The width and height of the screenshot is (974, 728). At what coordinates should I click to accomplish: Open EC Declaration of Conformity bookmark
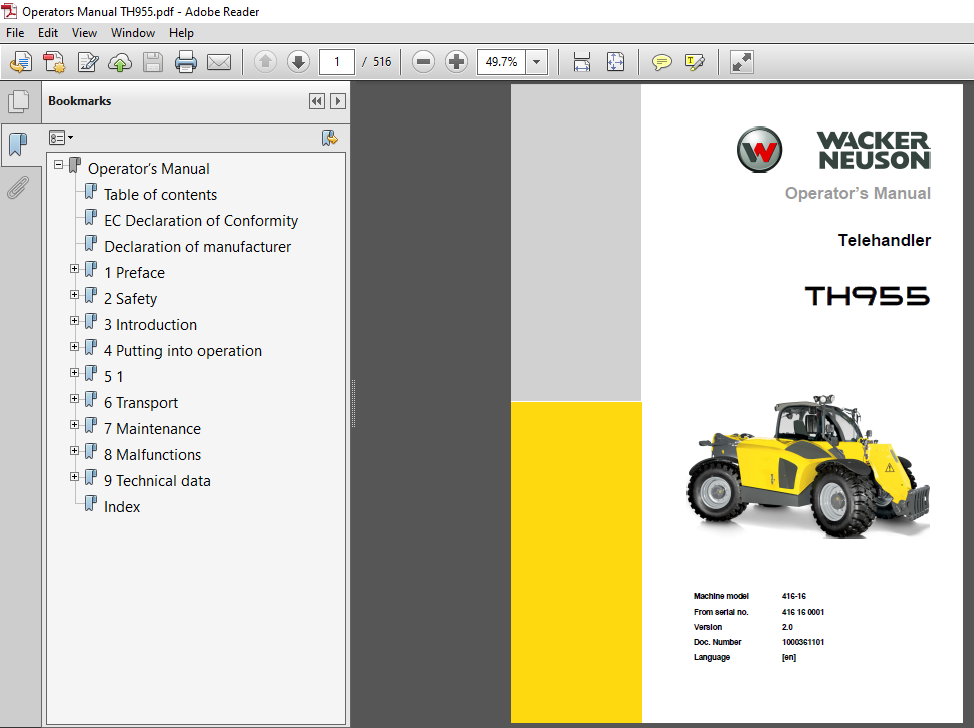[201, 221]
